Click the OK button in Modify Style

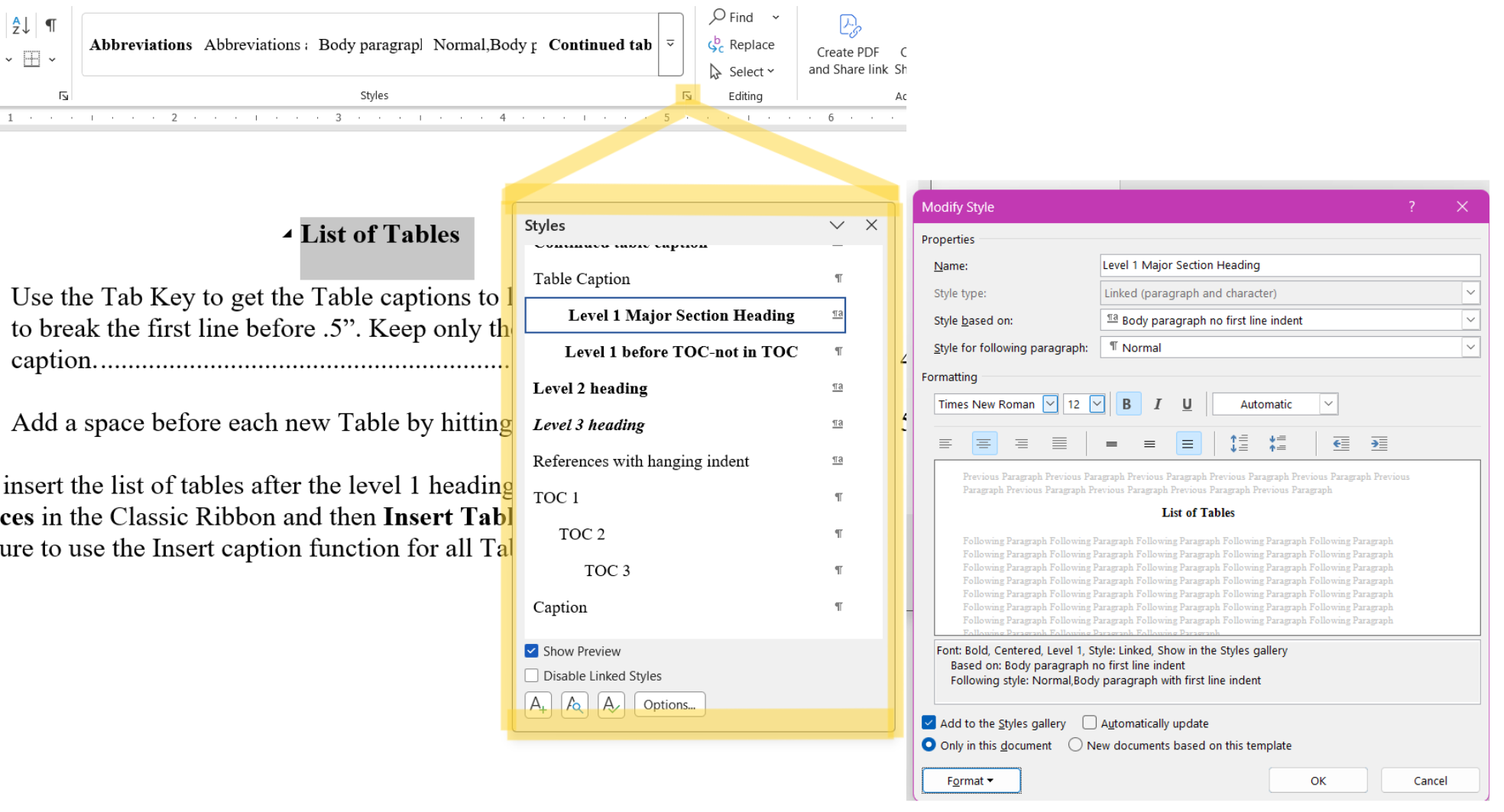click(x=1318, y=780)
